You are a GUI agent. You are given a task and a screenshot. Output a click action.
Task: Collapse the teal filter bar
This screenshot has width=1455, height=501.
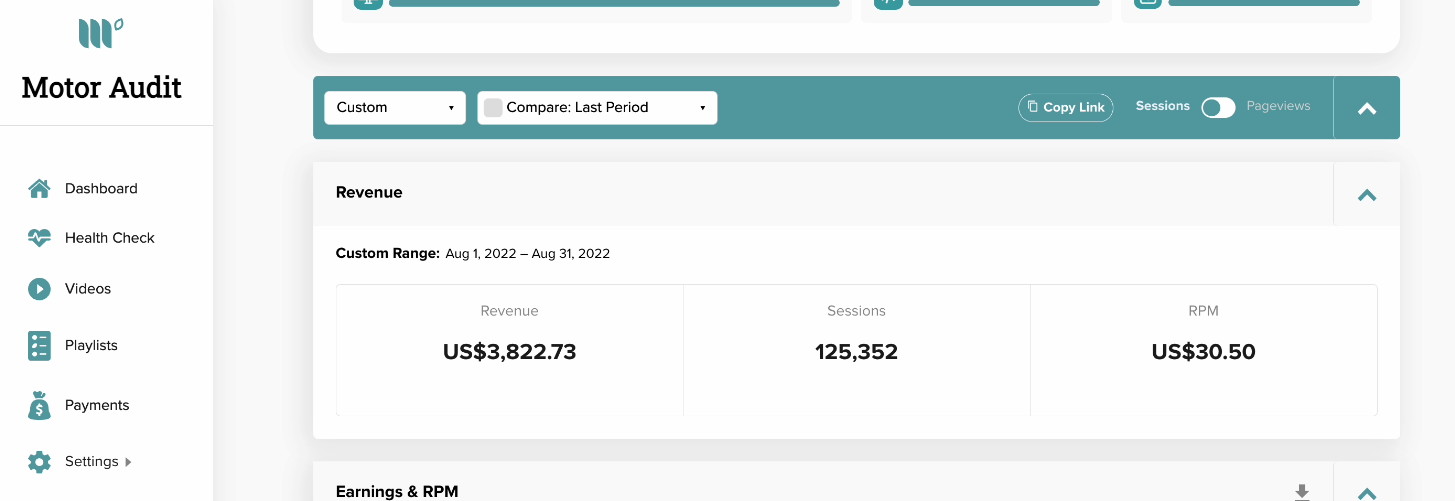[1367, 108]
